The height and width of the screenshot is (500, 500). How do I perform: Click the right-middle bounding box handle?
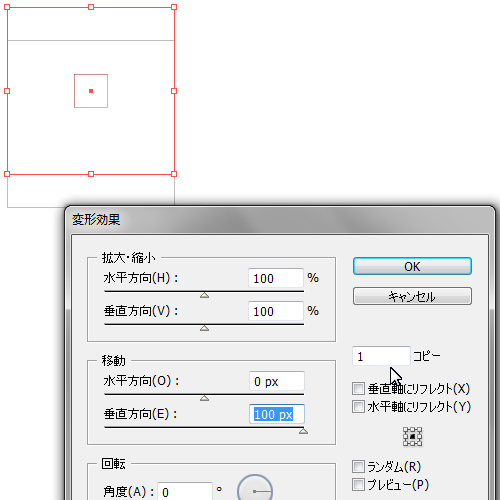click(x=174, y=91)
